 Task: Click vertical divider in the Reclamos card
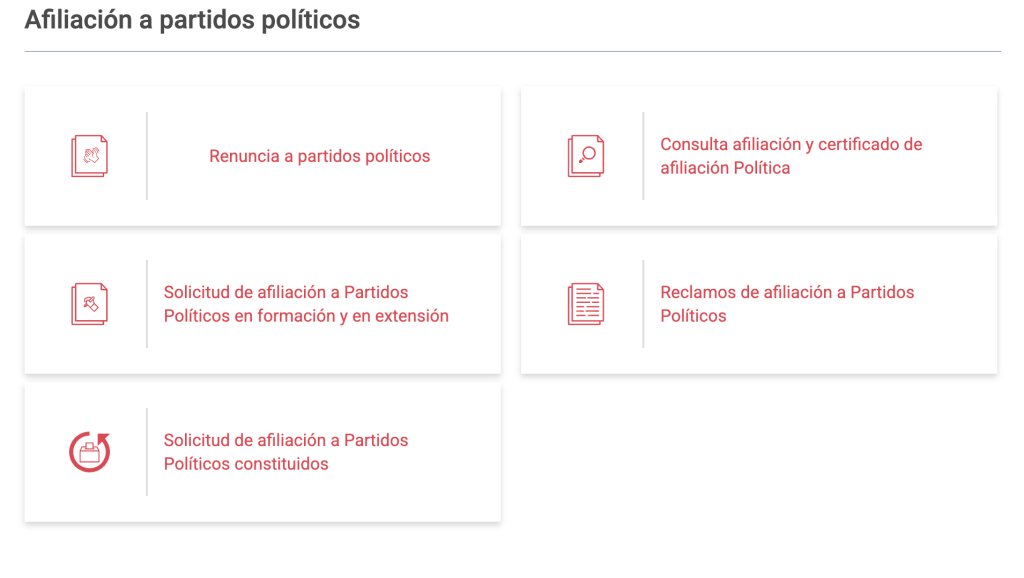[643, 304]
